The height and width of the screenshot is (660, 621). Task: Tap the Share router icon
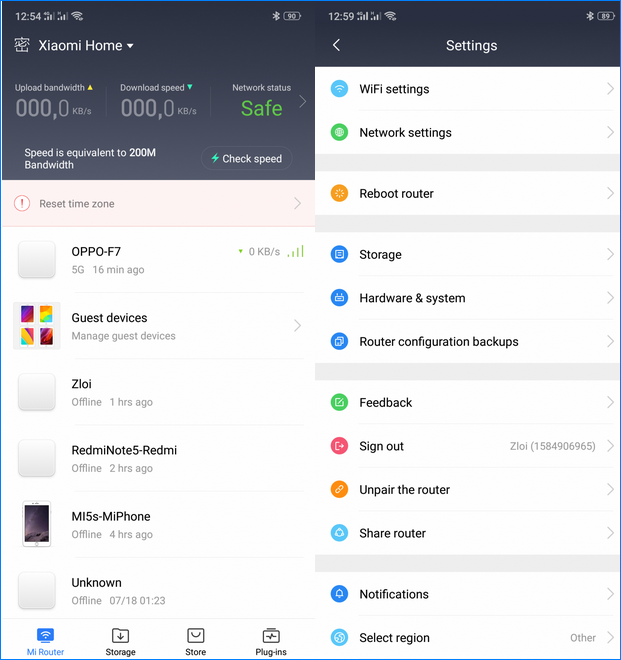339,533
